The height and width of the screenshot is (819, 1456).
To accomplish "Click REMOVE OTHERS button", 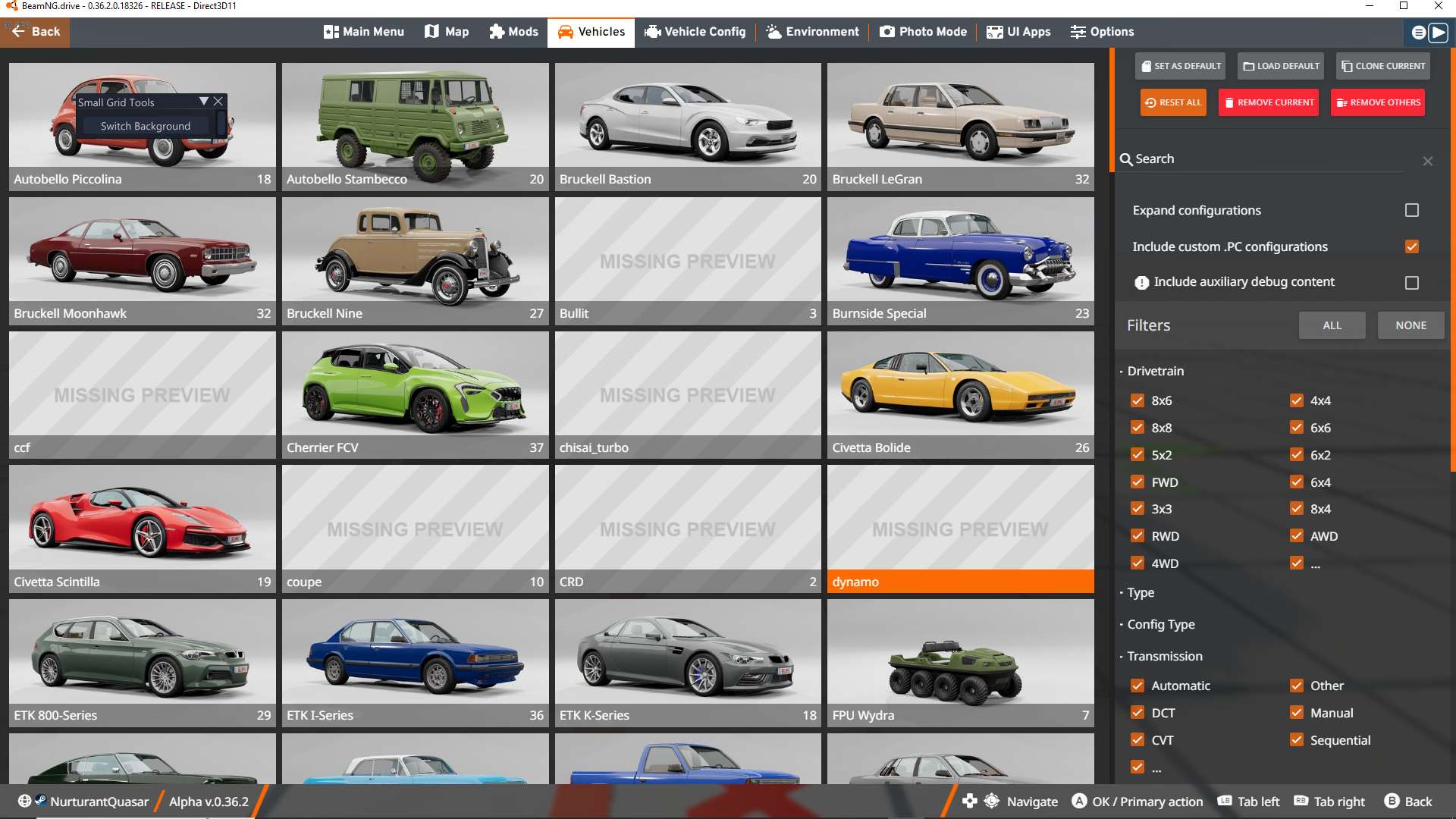I will (x=1378, y=102).
